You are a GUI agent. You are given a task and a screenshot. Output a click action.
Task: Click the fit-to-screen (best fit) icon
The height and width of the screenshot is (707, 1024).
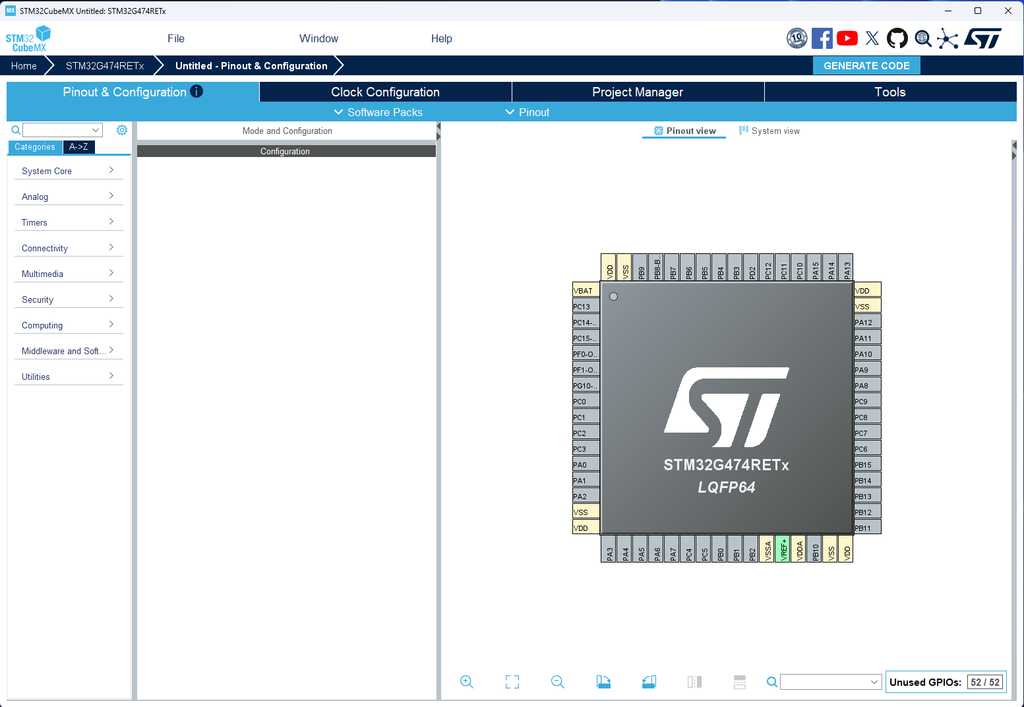pos(512,682)
